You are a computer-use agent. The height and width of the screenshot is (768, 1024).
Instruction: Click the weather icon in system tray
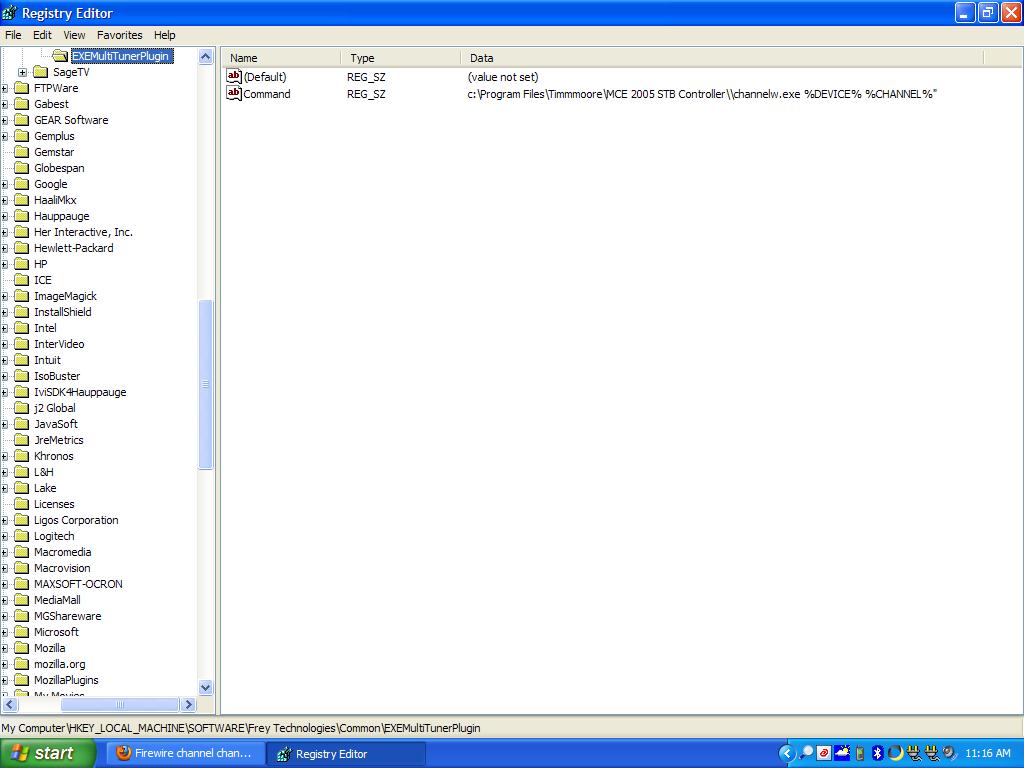pyautogui.click(x=841, y=753)
